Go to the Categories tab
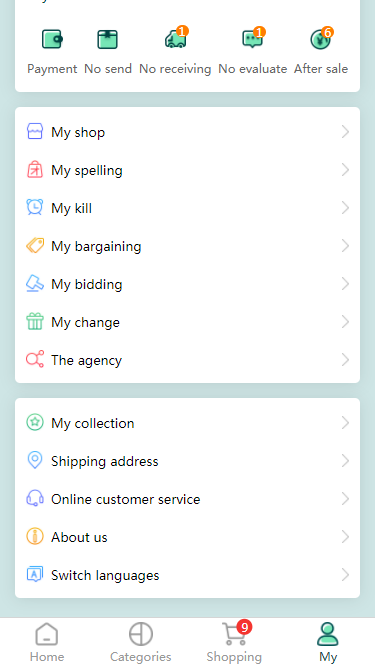 pos(141,642)
